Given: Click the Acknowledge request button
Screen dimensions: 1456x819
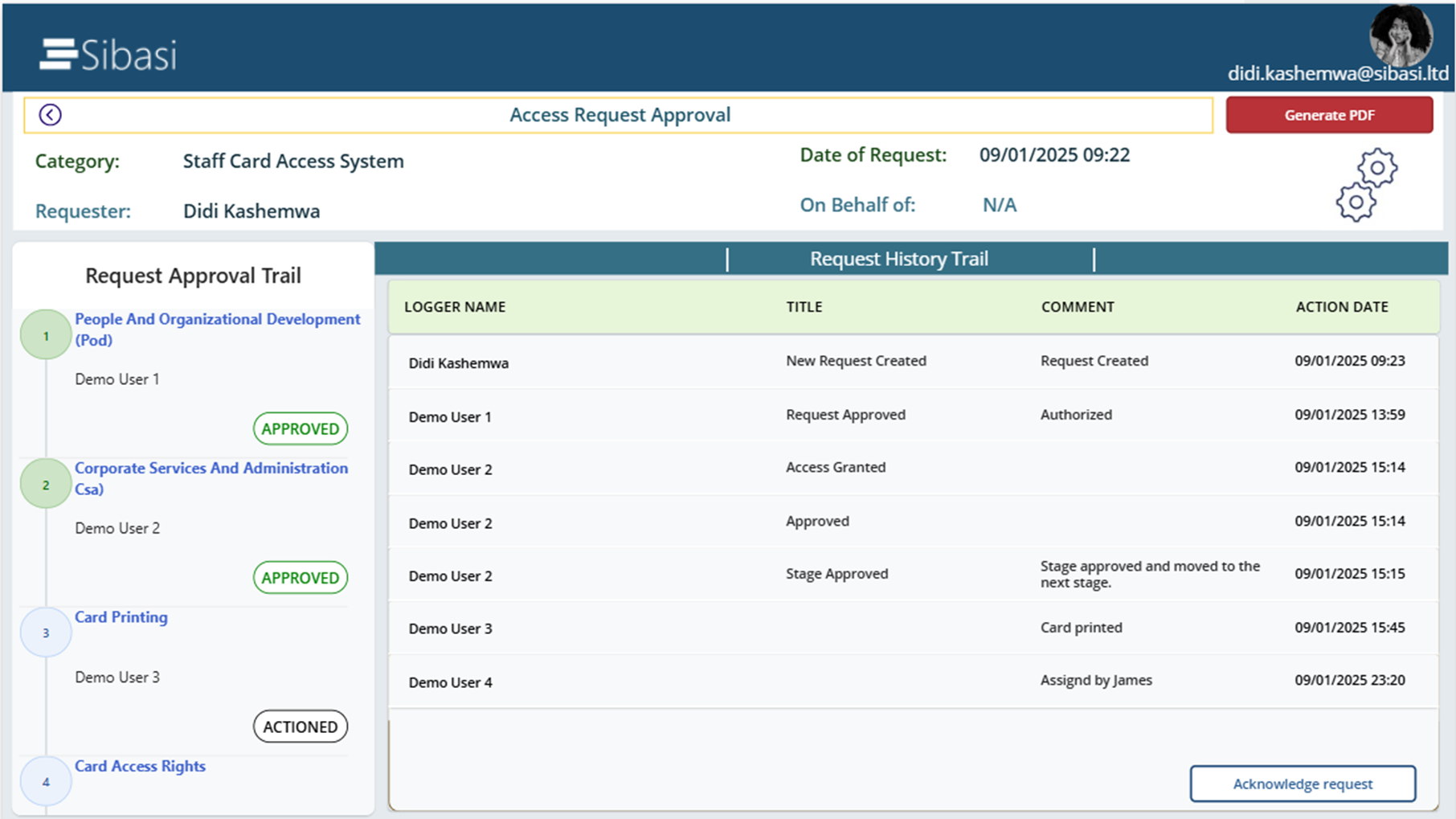Looking at the screenshot, I should [x=1303, y=784].
